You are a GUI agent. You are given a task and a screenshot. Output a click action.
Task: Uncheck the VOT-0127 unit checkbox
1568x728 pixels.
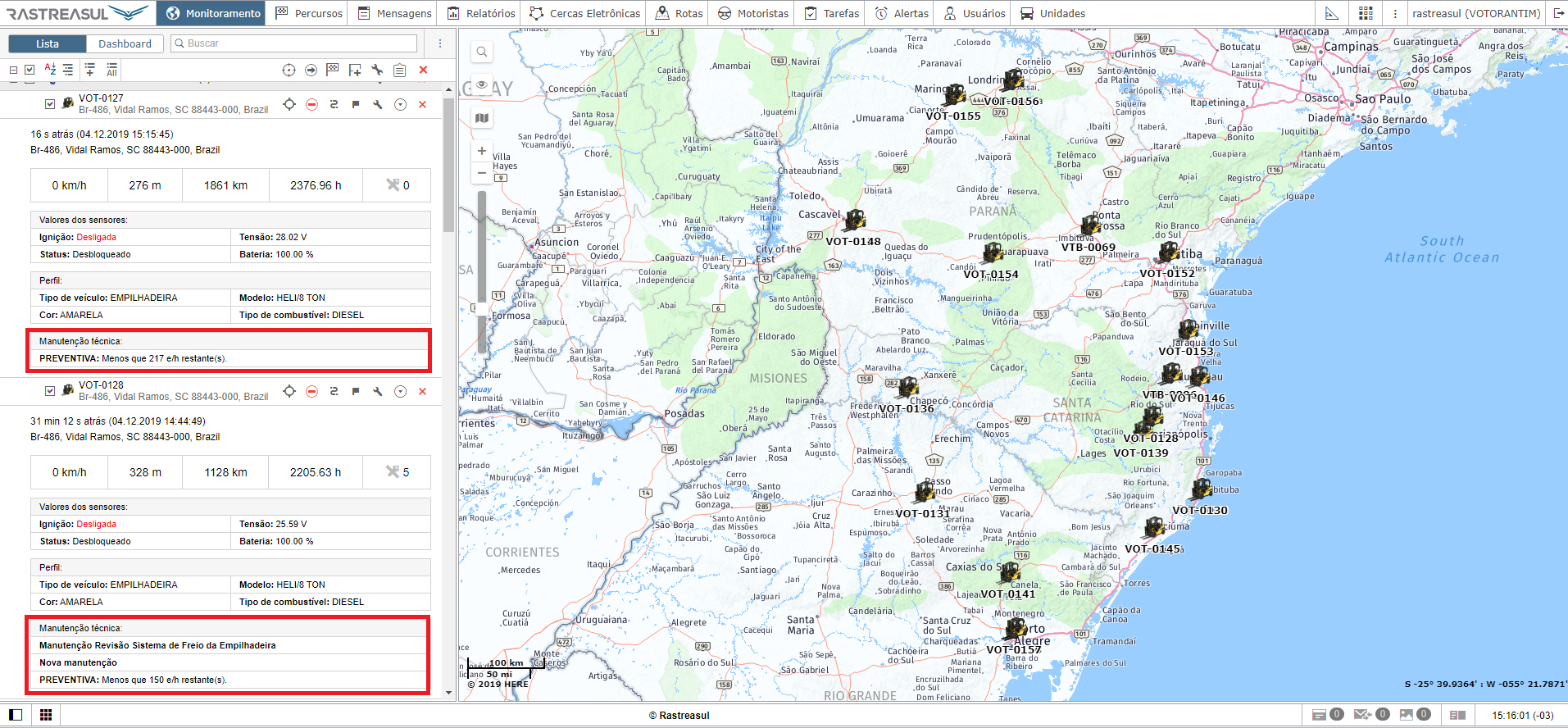click(50, 104)
